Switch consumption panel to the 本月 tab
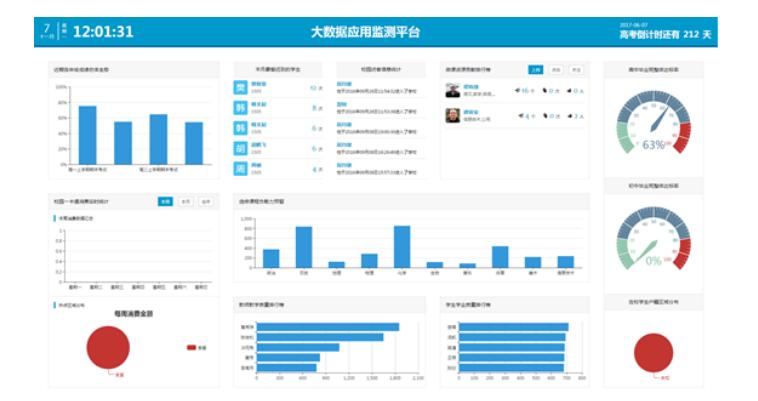The image size is (758, 401). 186,201
